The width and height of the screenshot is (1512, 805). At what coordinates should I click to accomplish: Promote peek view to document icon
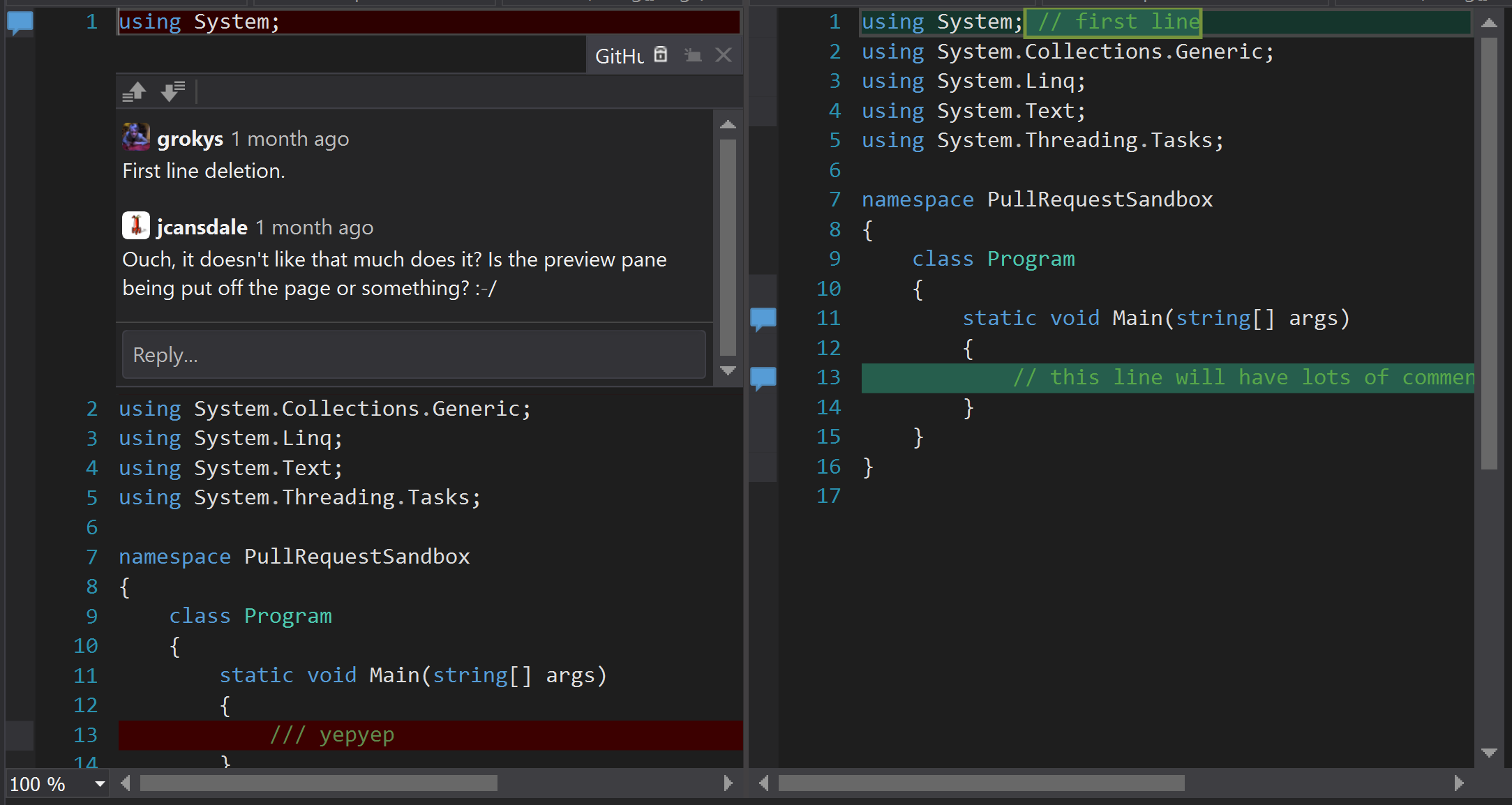(x=692, y=54)
